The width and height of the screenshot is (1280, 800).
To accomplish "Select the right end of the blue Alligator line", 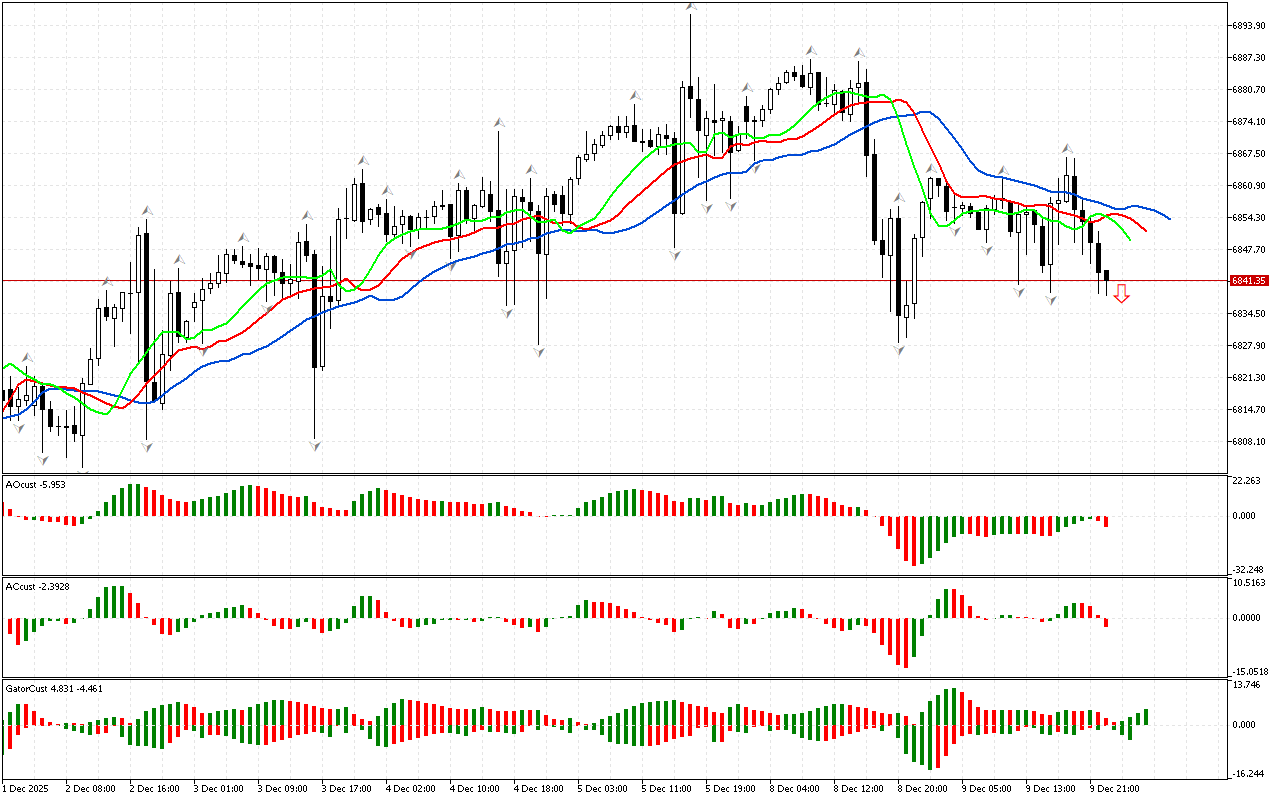I will tap(1168, 218).
